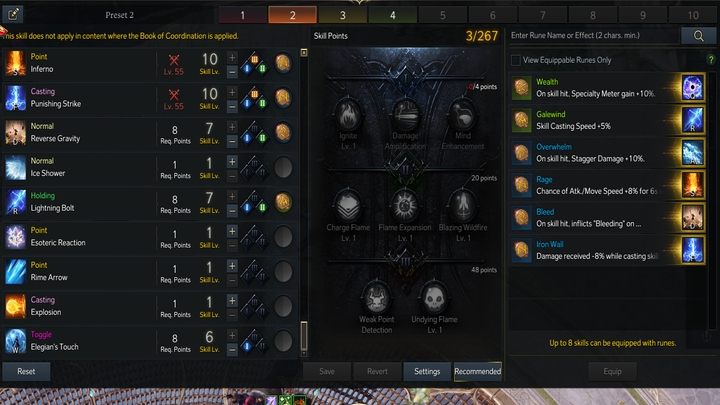This screenshot has width=720, height=405.
Task: Decrease Reverse Gravity skill level with minus
Action: point(232,141)
